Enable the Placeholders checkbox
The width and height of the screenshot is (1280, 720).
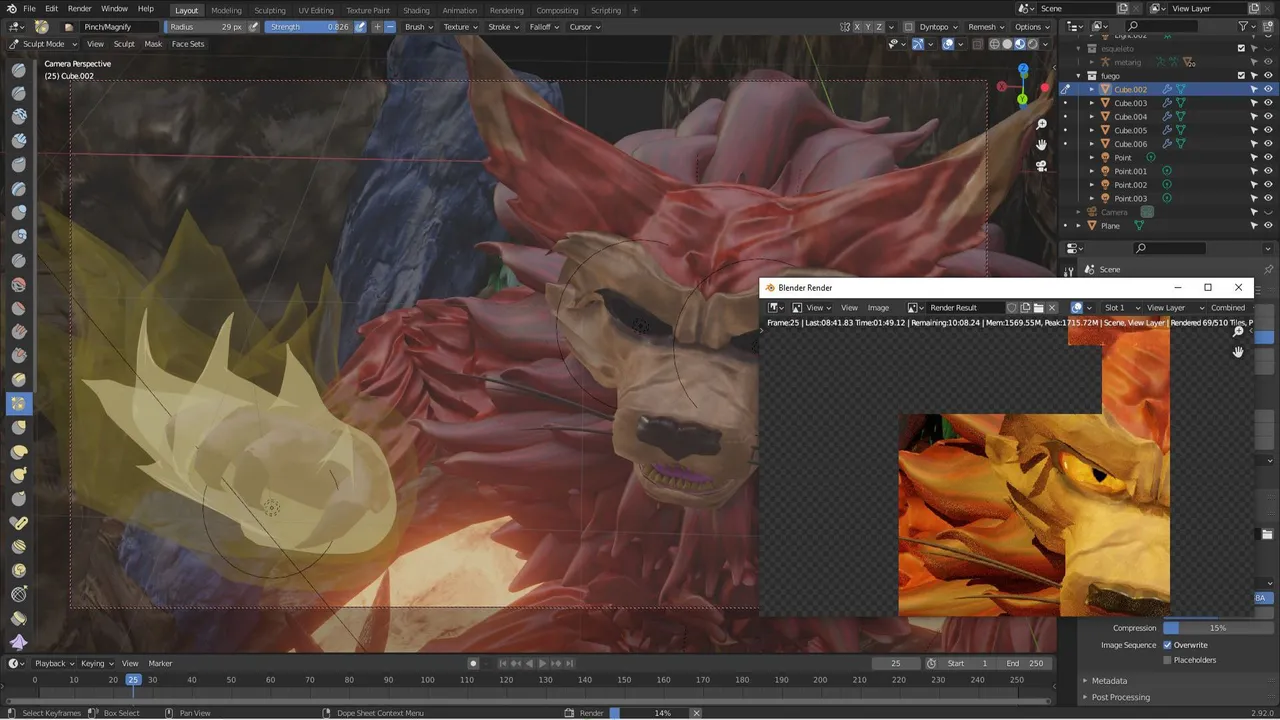point(1167,660)
